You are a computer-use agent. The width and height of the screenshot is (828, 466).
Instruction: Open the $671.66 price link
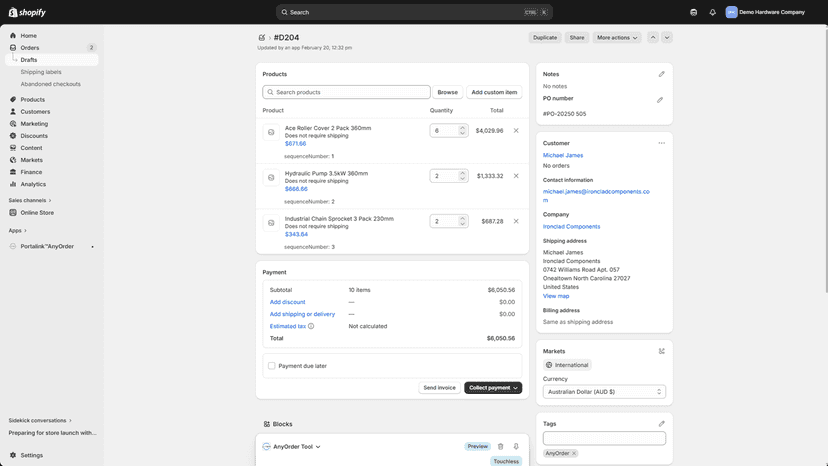pos(295,143)
